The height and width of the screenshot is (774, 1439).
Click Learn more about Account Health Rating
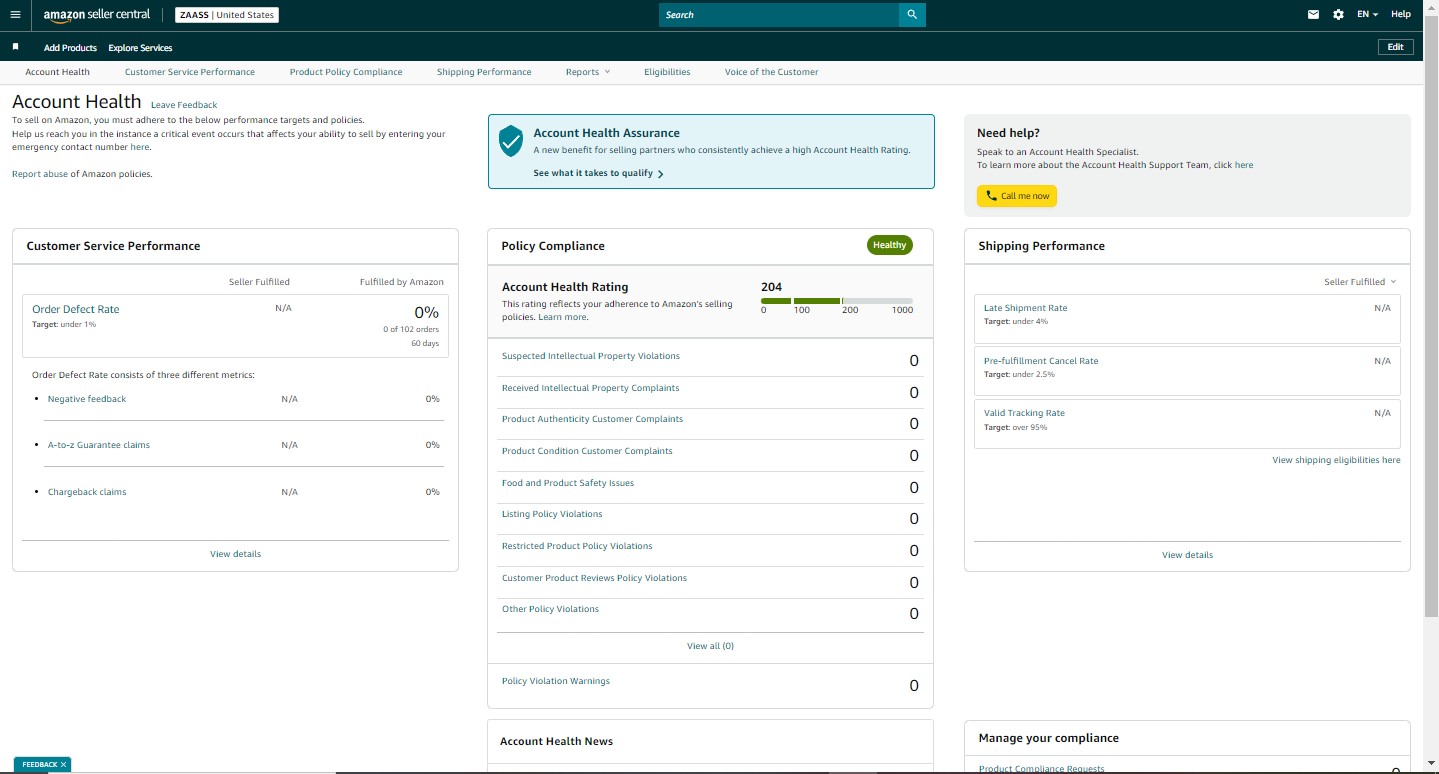tap(562, 317)
